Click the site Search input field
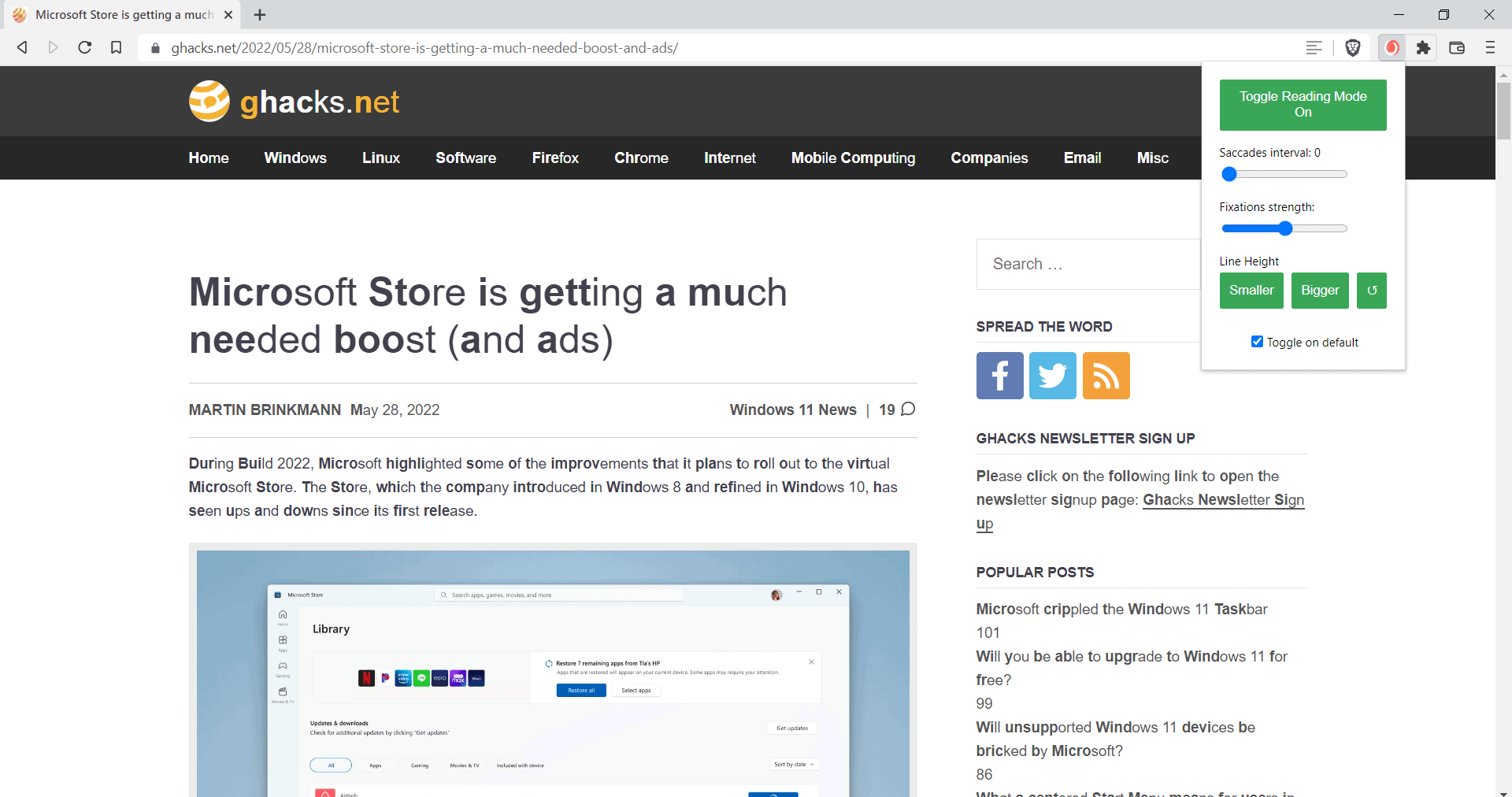1512x797 pixels. (1087, 265)
